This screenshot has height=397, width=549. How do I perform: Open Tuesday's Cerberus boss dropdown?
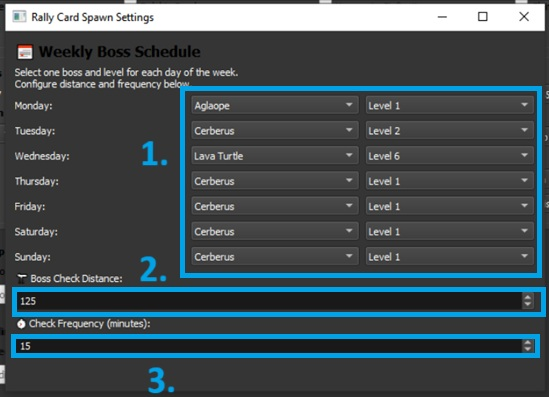point(275,131)
